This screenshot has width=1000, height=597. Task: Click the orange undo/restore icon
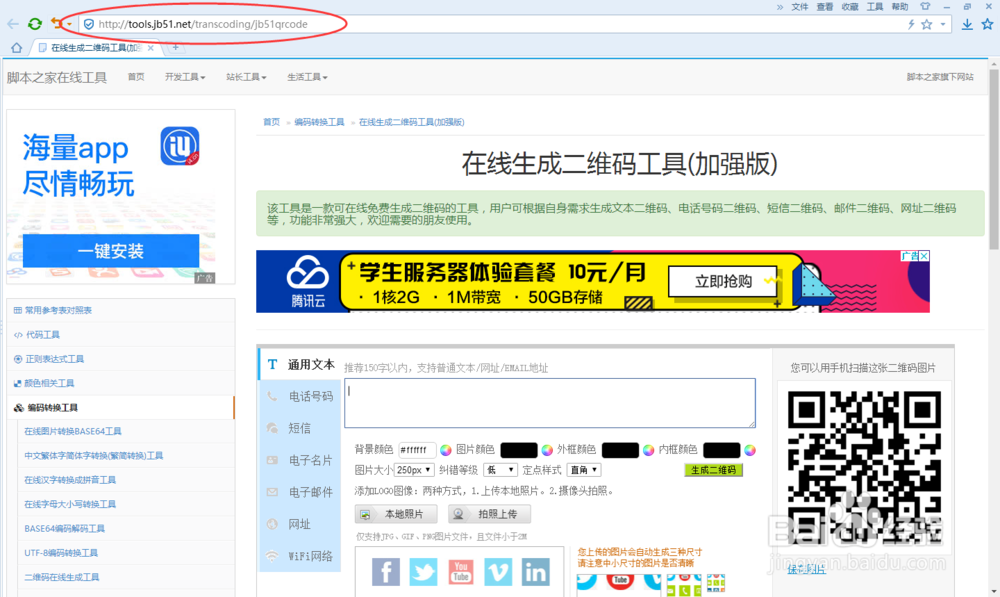tap(56, 24)
